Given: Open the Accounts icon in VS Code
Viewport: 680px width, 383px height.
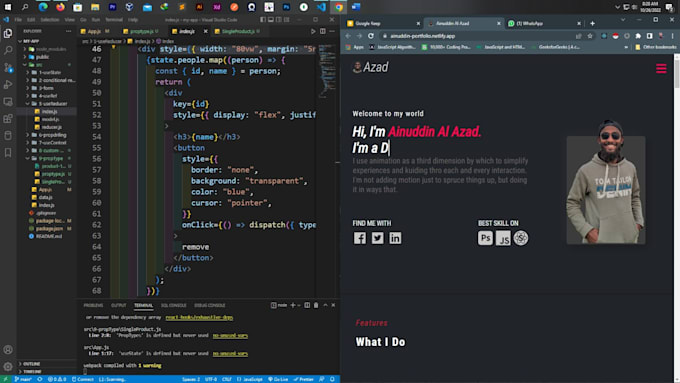Looking at the screenshot, I should (x=8, y=350).
